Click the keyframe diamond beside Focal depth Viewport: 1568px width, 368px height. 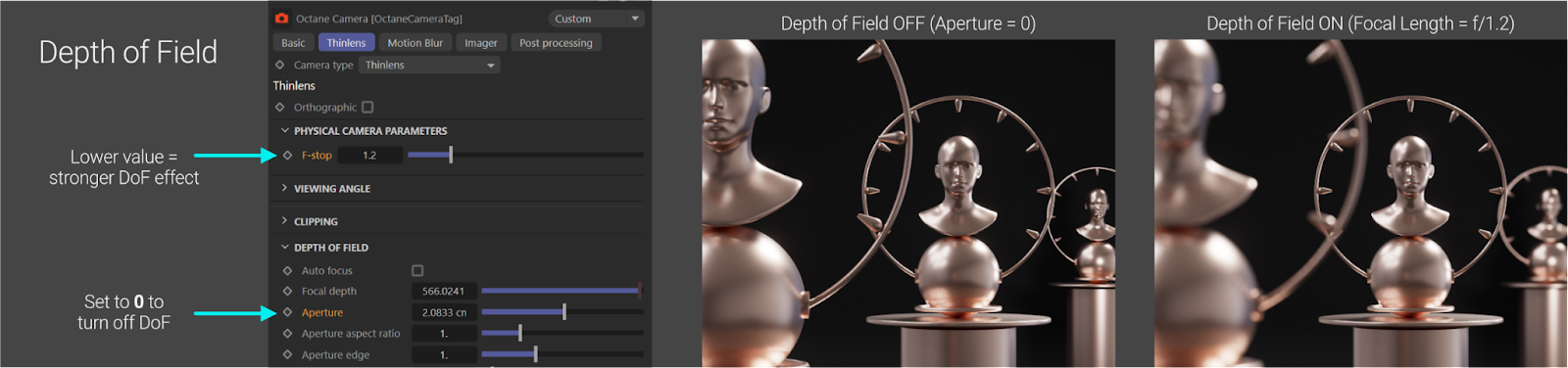point(287,291)
